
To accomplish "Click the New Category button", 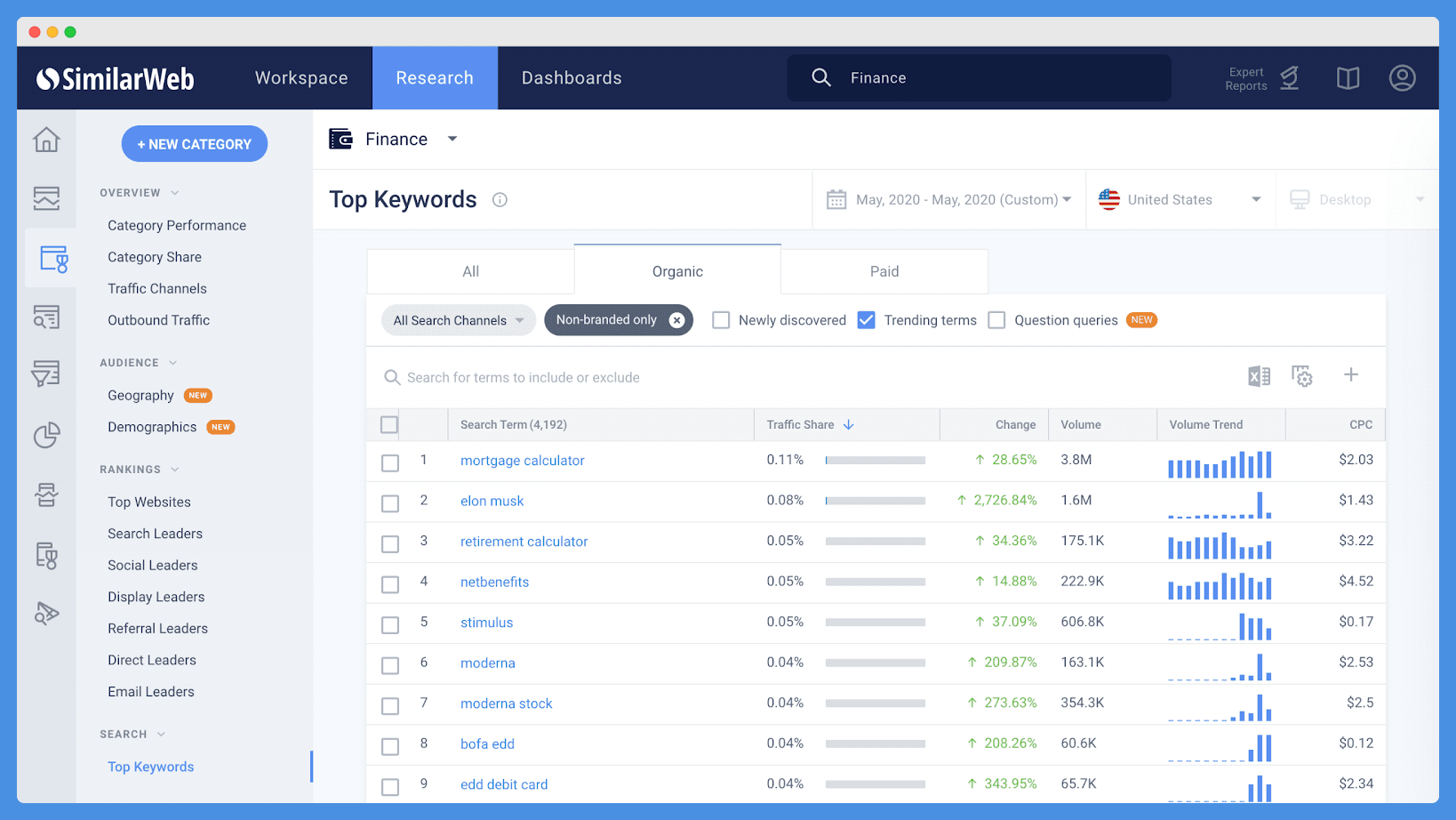I will (195, 144).
